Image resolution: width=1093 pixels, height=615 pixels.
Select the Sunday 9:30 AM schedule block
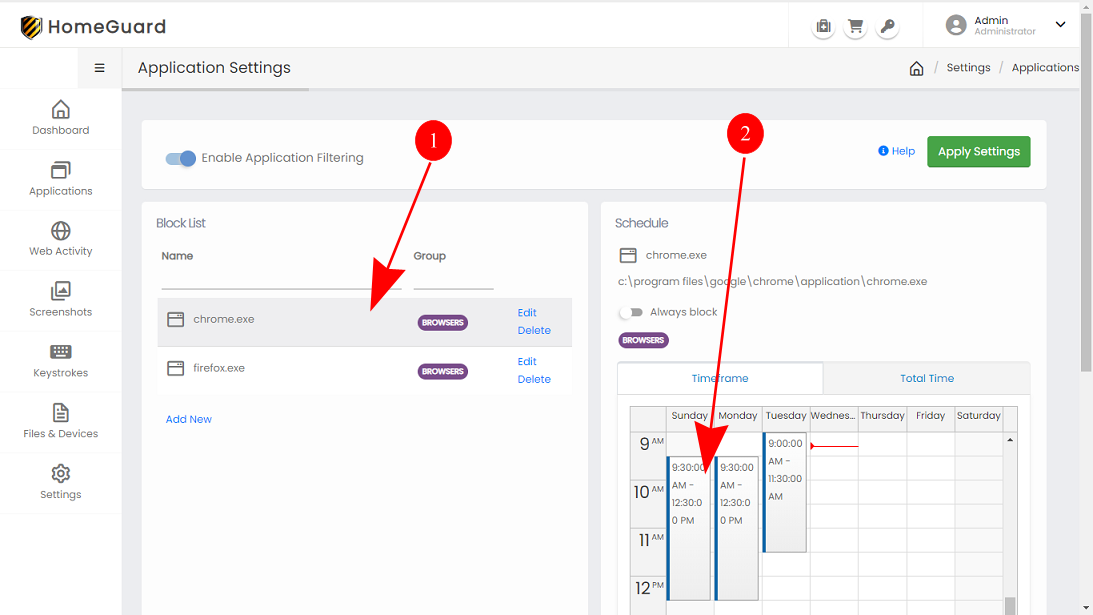689,528
